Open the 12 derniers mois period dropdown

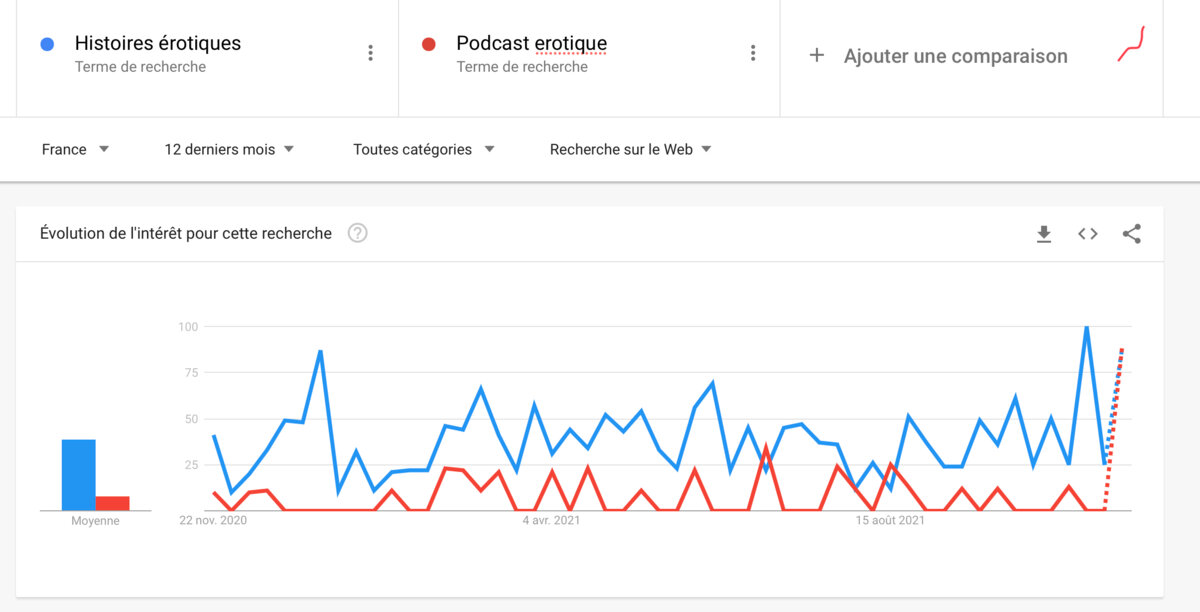tap(229, 149)
